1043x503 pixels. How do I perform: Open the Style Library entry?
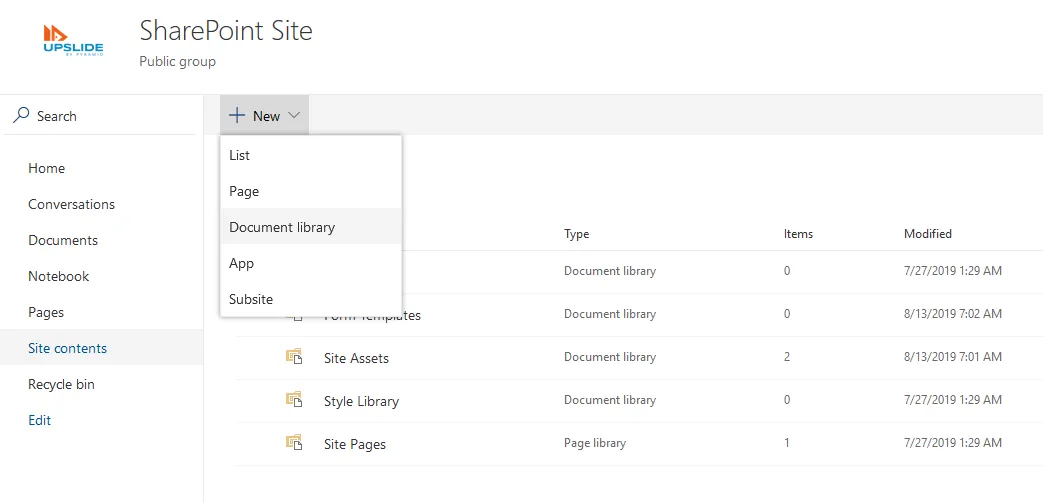tap(361, 401)
